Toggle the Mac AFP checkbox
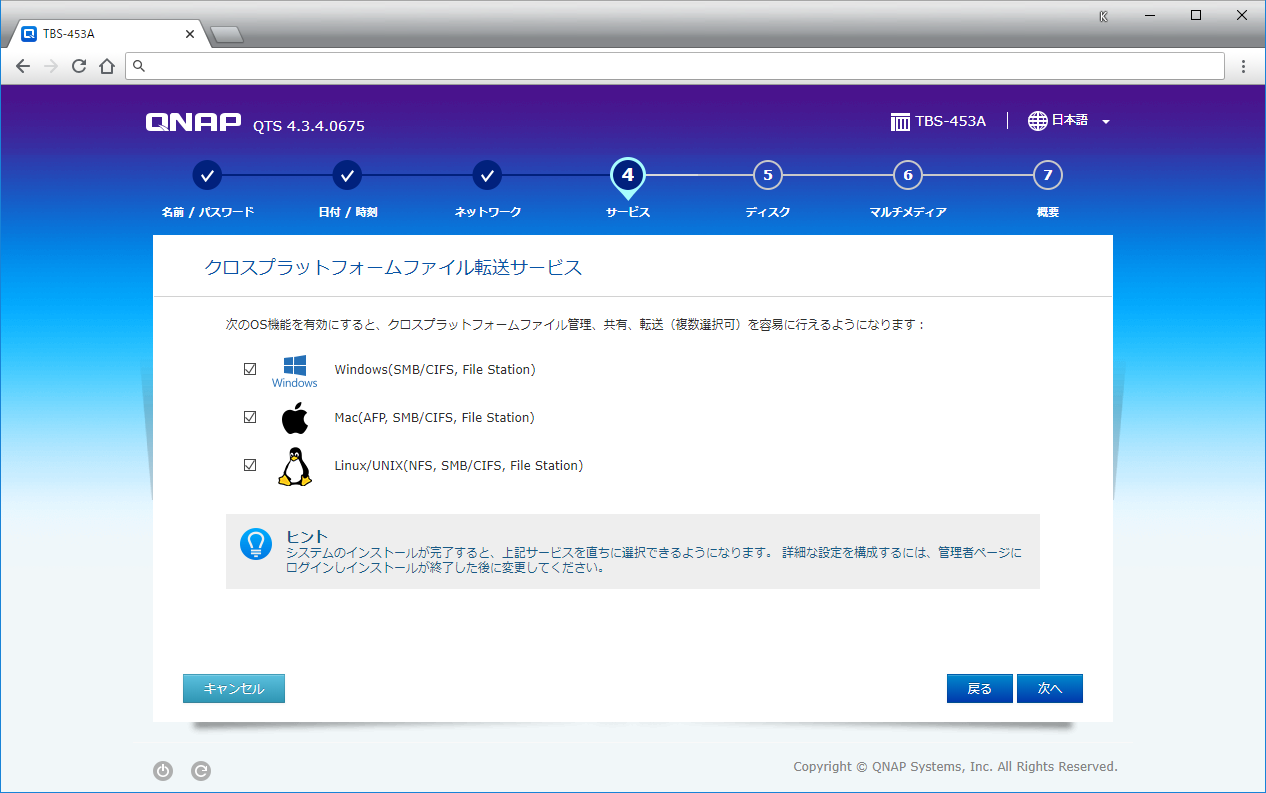Image resolution: width=1266 pixels, height=793 pixels. click(x=250, y=418)
